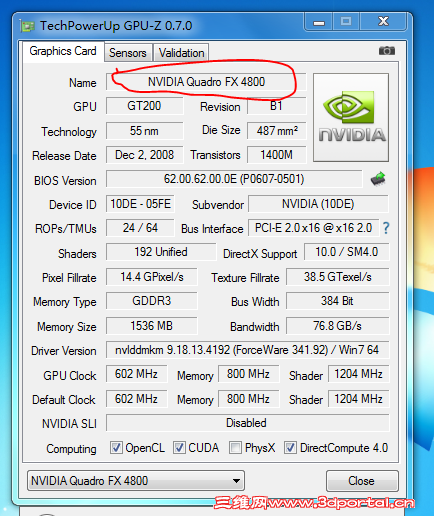Click the camera screenshot icon
Viewport: 434px width, 516px height.
coord(387,51)
